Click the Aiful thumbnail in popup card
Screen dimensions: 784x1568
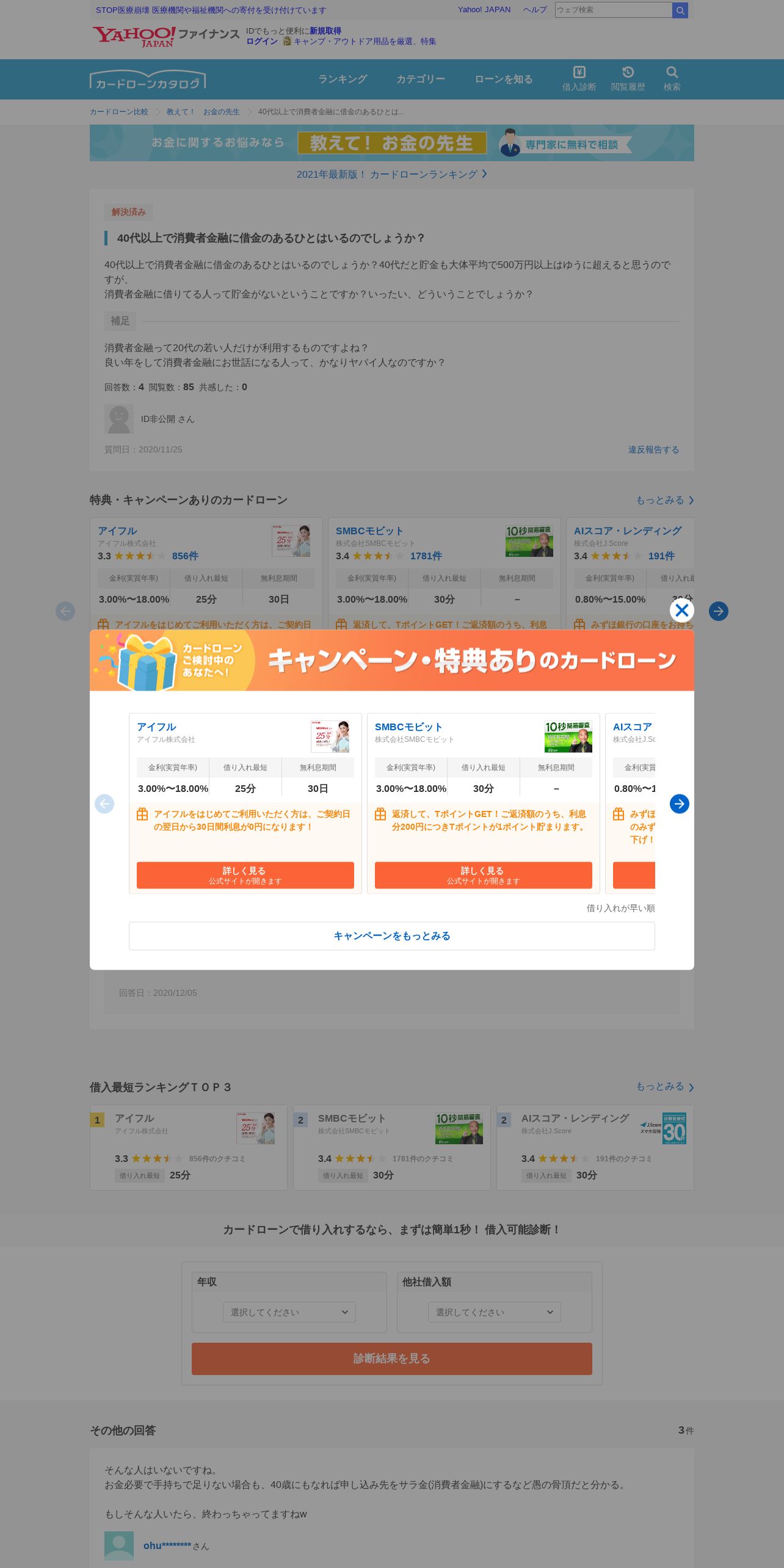330,736
